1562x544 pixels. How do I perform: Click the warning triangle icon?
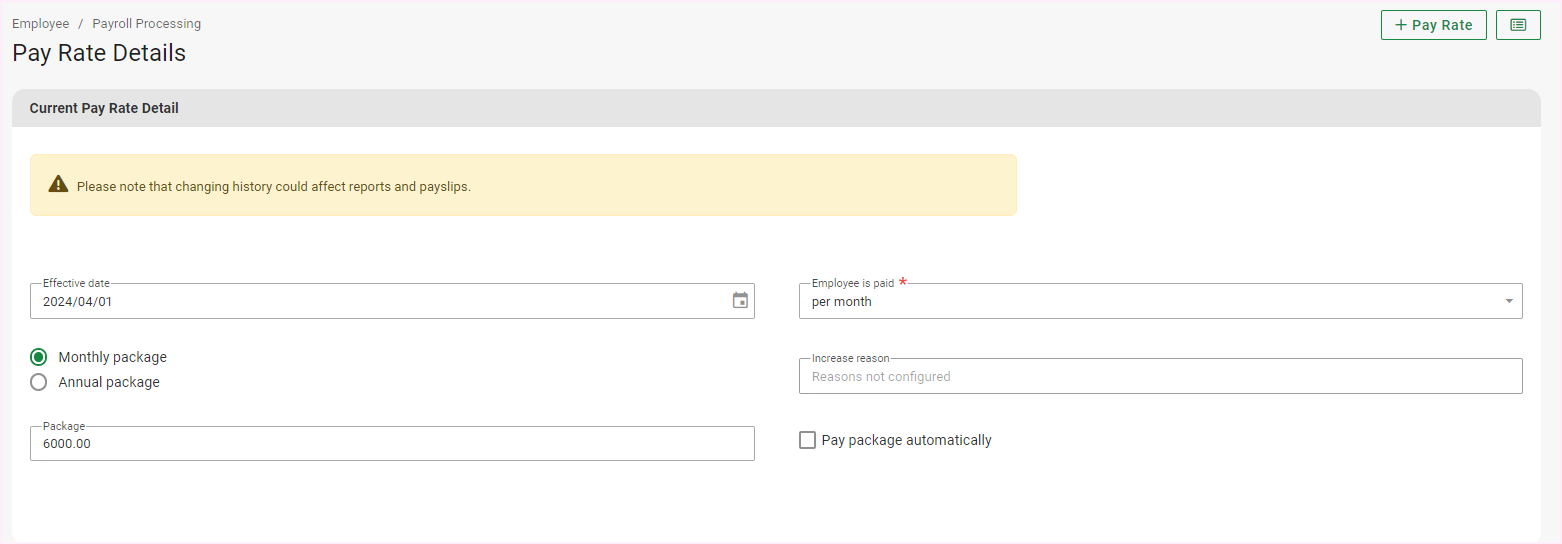pos(58,185)
